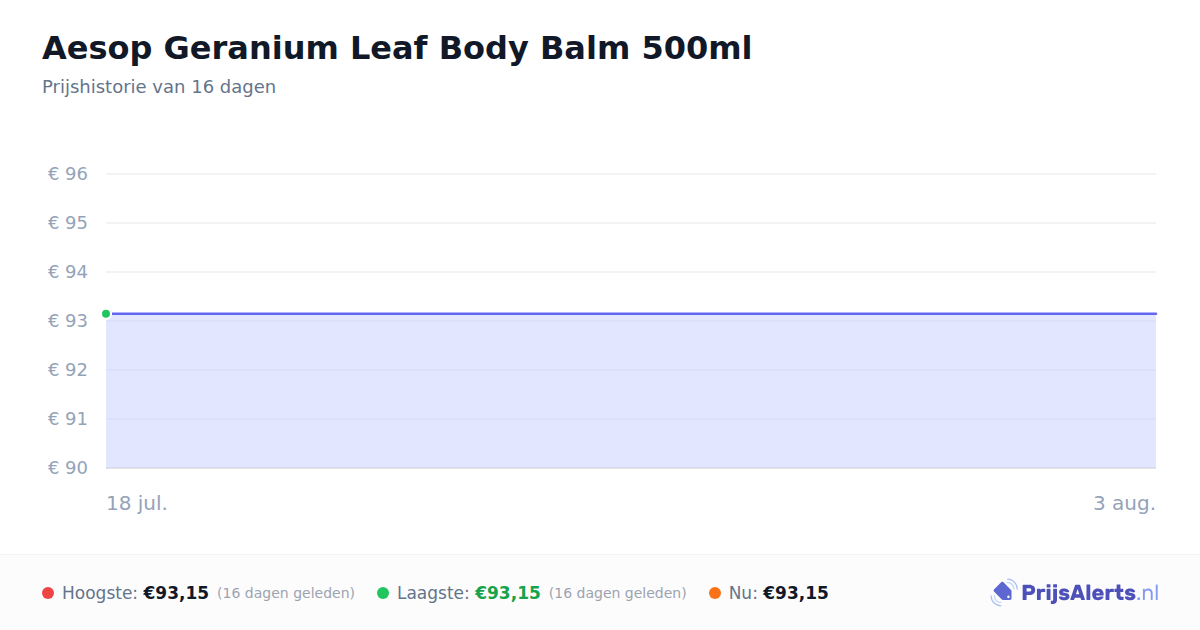Click the Nu current price €93,15
The image size is (1200, 630).
click(x=796, y=593)
